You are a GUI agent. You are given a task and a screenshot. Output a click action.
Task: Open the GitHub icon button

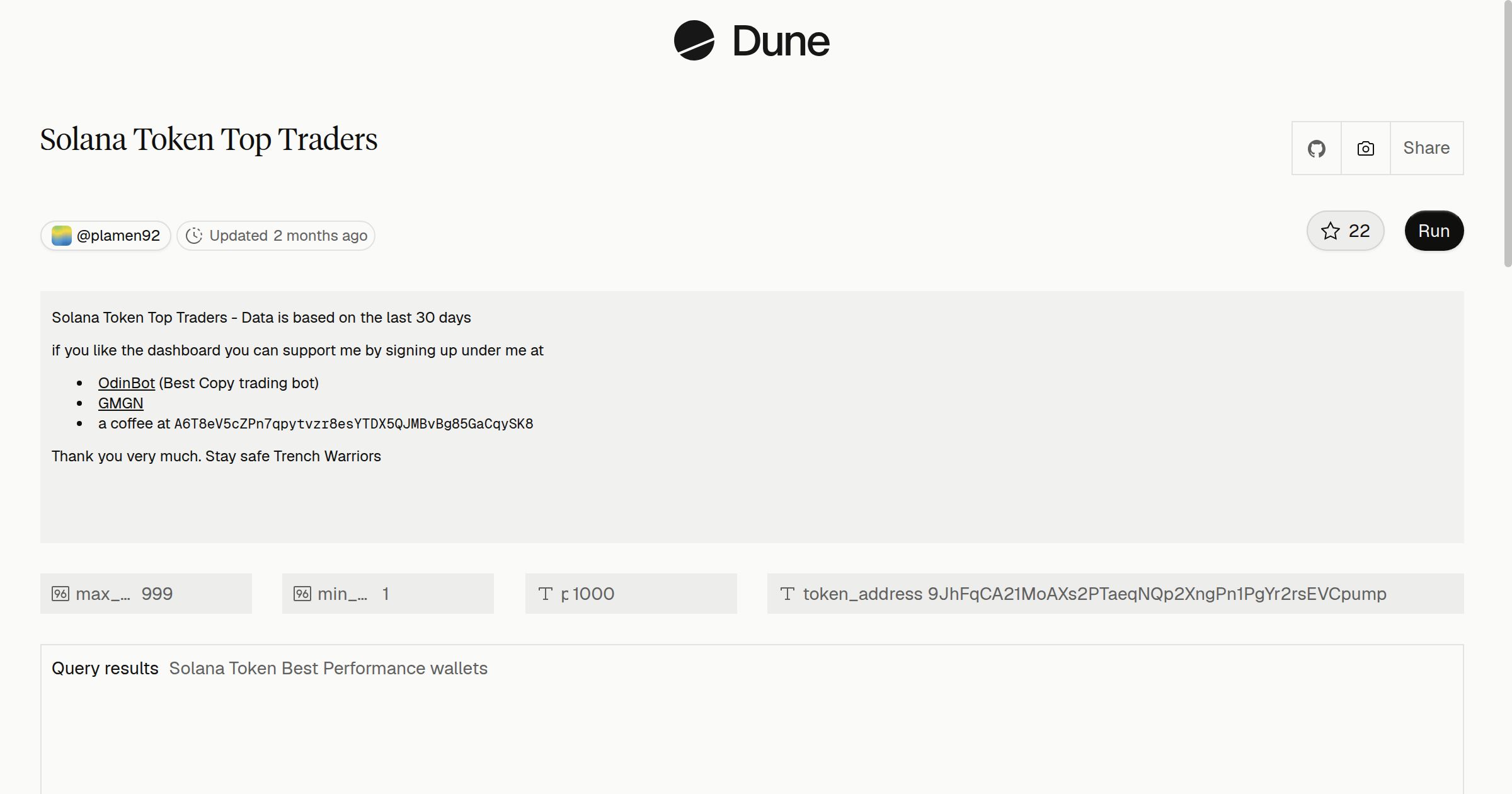point(1317,148)
